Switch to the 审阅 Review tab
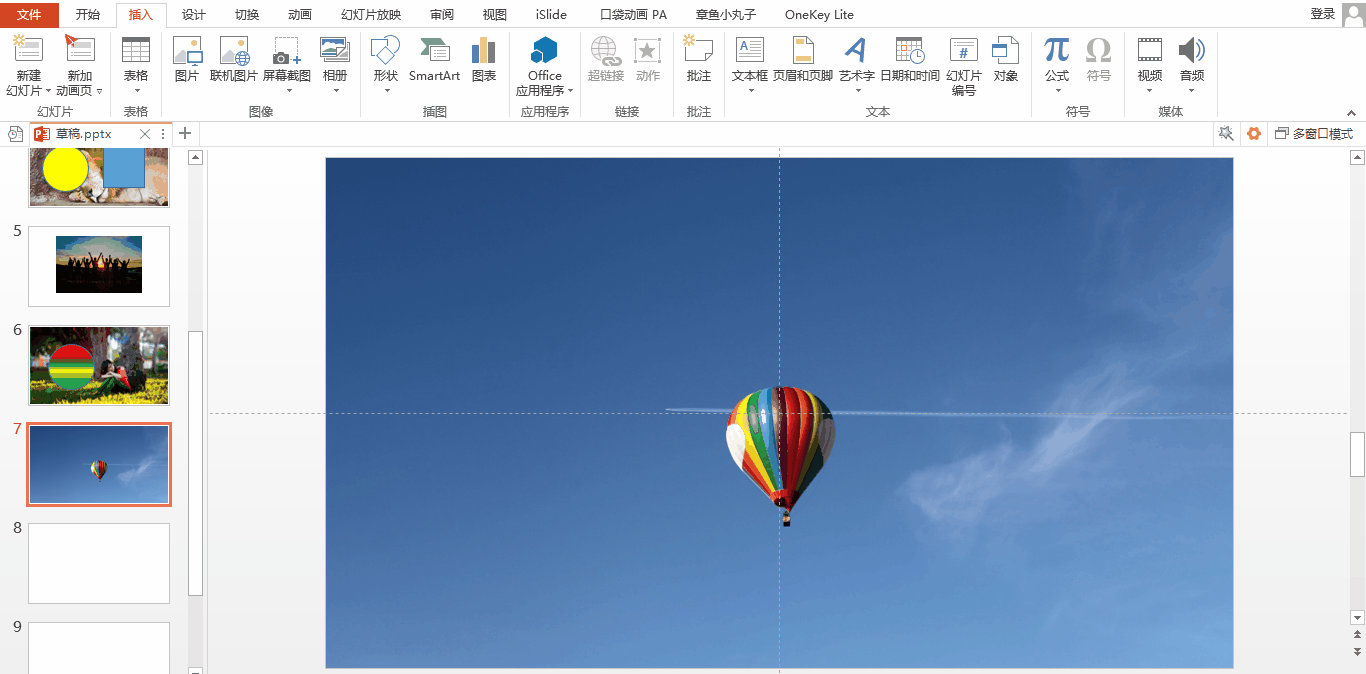 point(442,15)
